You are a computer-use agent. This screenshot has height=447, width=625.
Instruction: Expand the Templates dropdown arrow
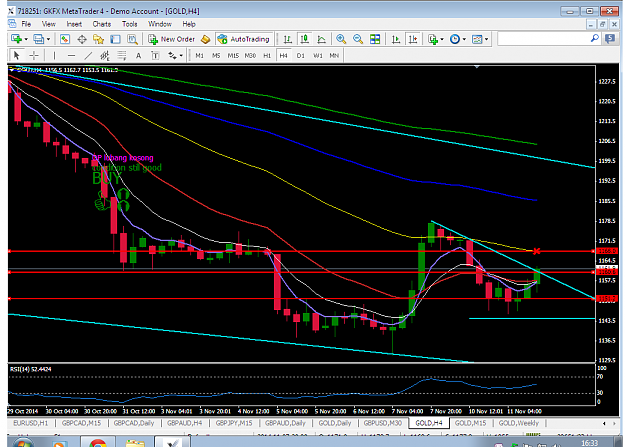[x=486, y=39]
